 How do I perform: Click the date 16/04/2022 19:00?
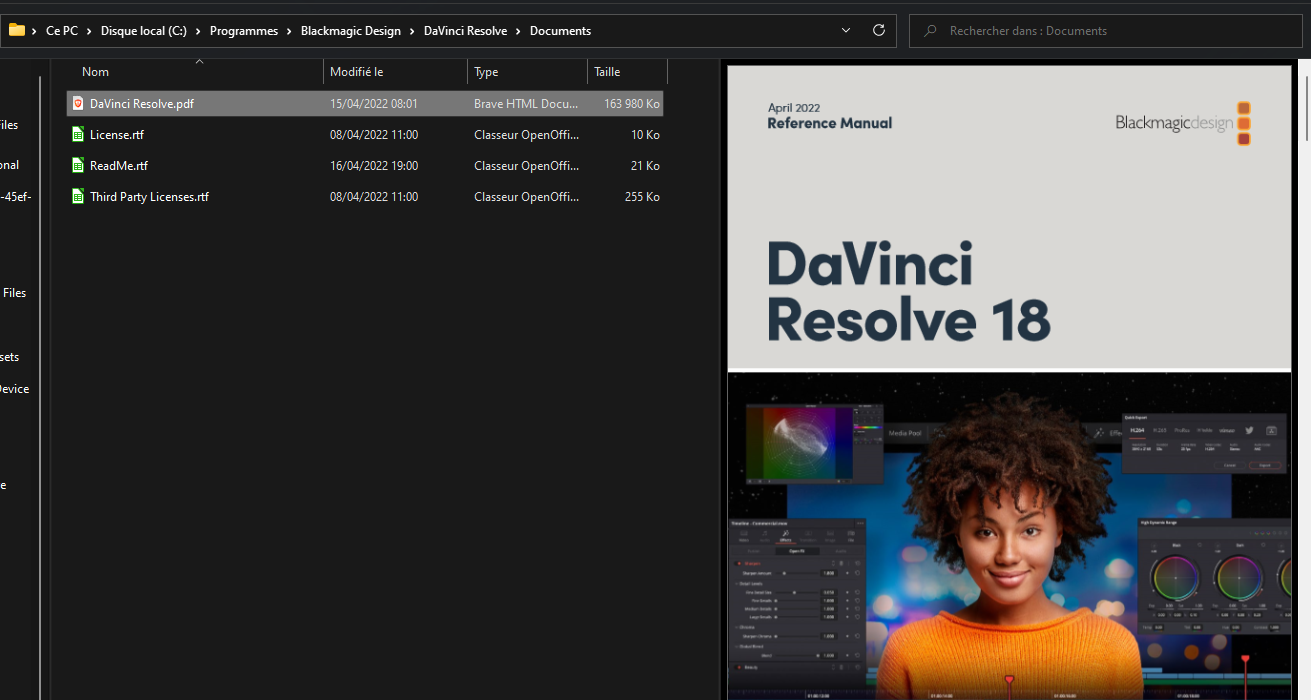coord(374,166)
